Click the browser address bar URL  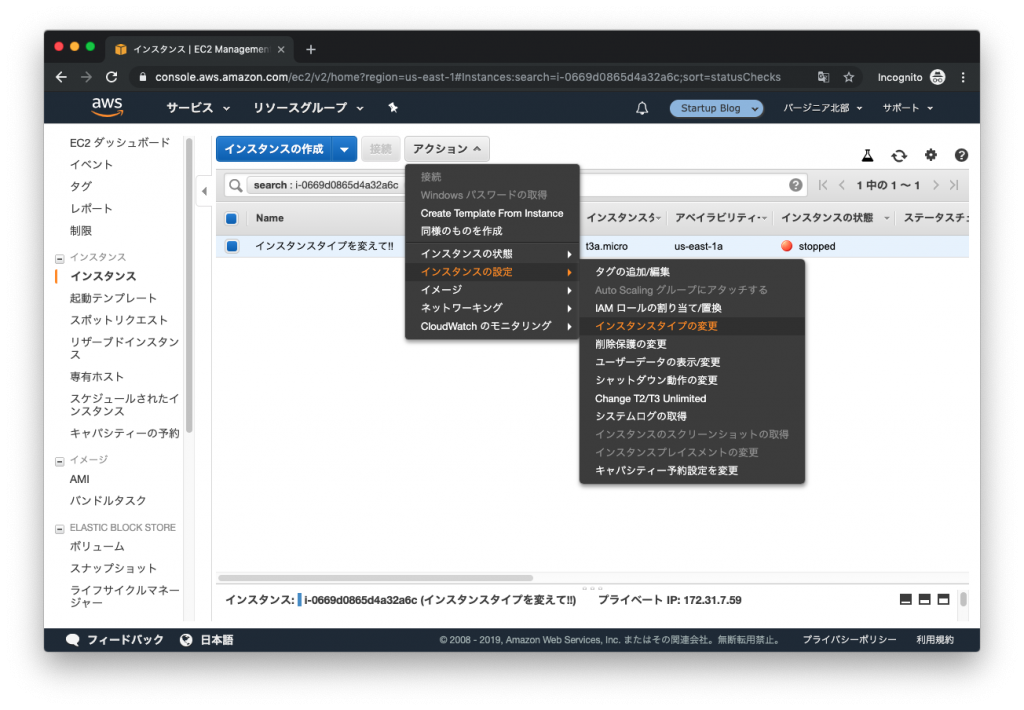[468, 77]
